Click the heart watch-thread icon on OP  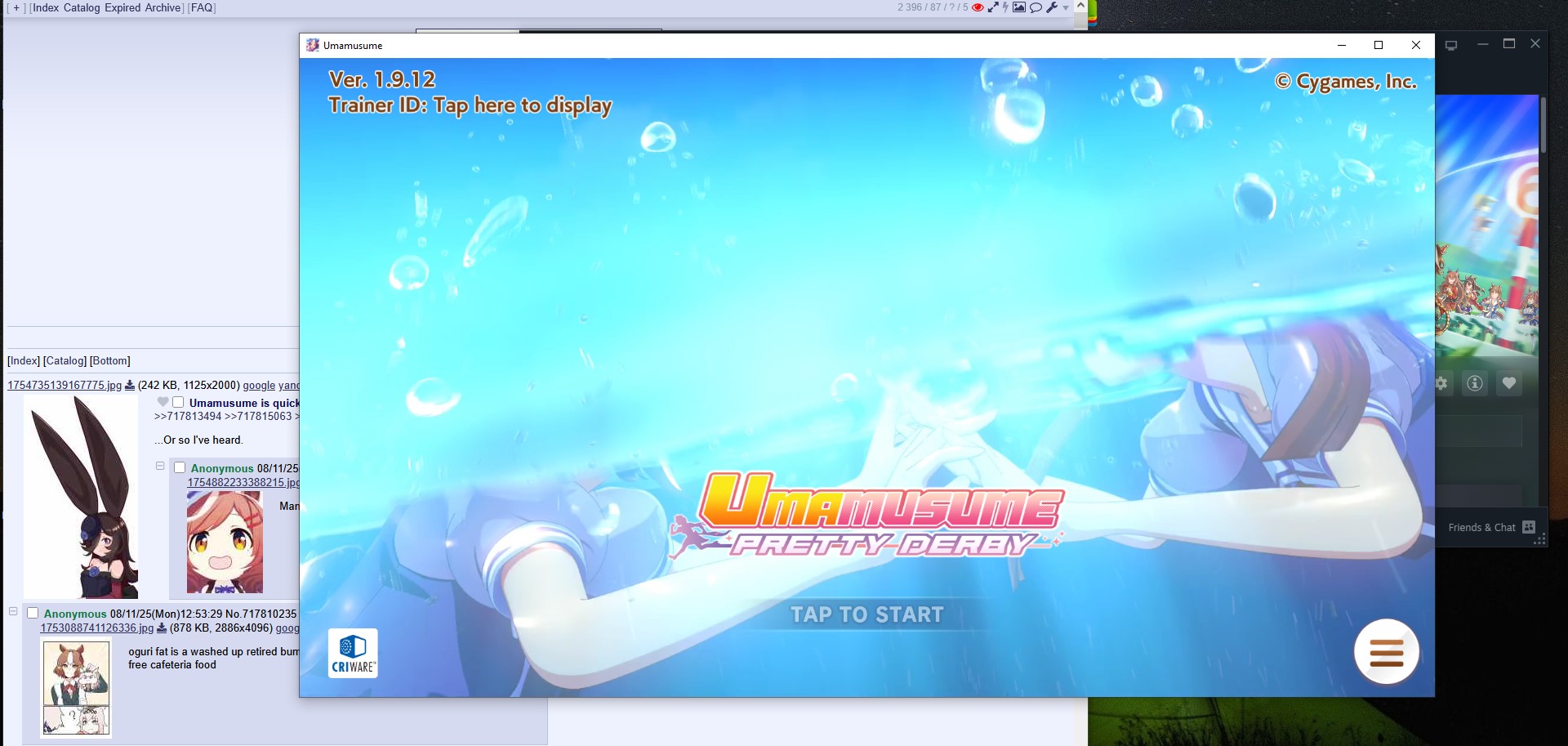pos(163,402)
